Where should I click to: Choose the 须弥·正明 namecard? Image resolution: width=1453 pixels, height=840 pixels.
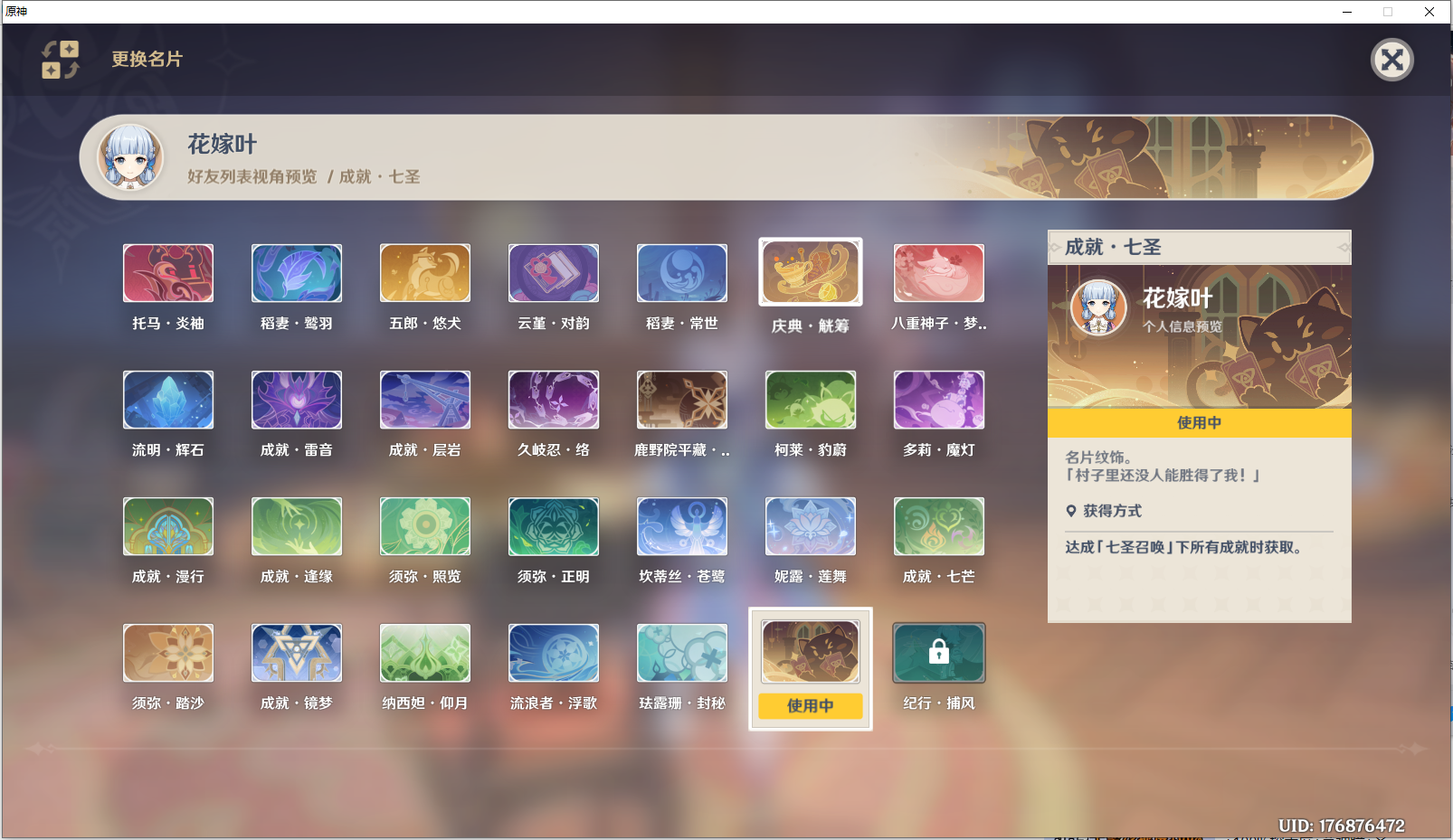[554, 526]
